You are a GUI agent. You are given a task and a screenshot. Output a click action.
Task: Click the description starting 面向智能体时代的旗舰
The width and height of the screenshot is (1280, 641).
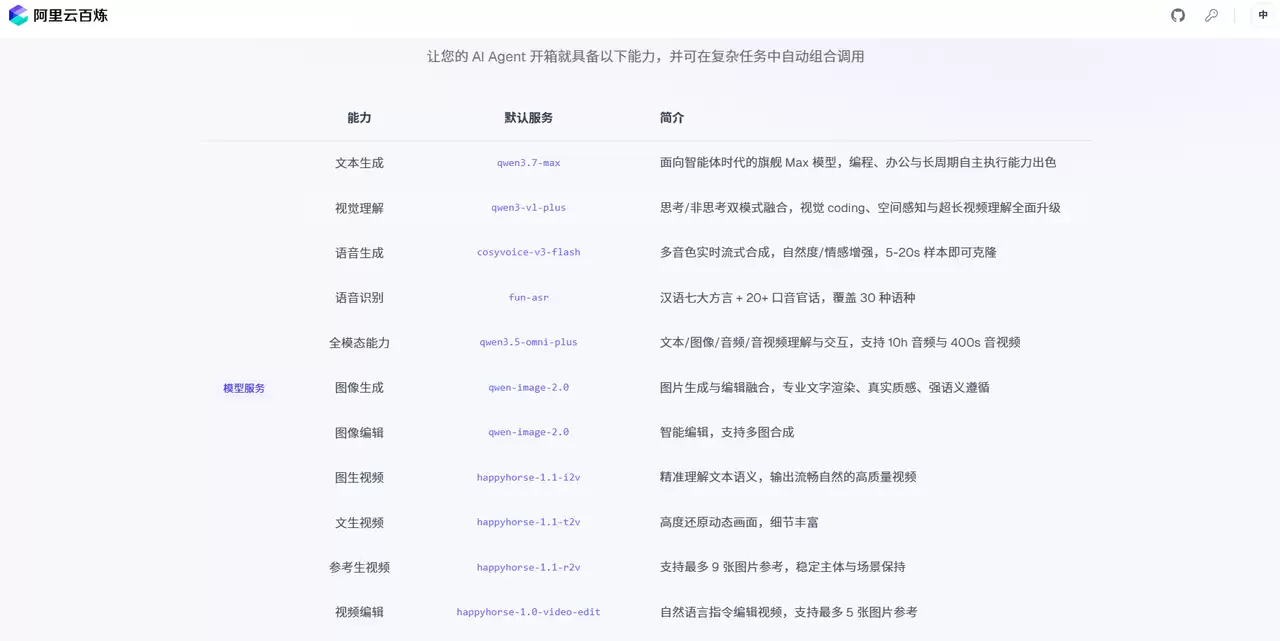(x=858, y=163)
